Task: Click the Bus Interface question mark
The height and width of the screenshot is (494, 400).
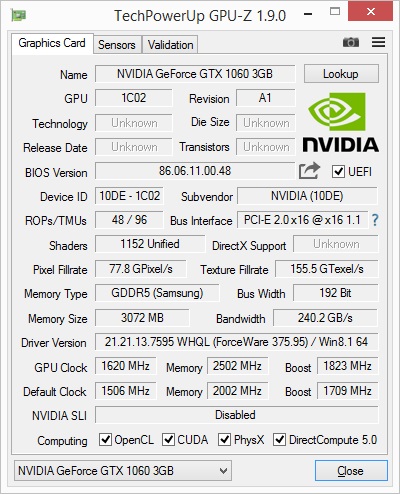Action: click(375, 220)
